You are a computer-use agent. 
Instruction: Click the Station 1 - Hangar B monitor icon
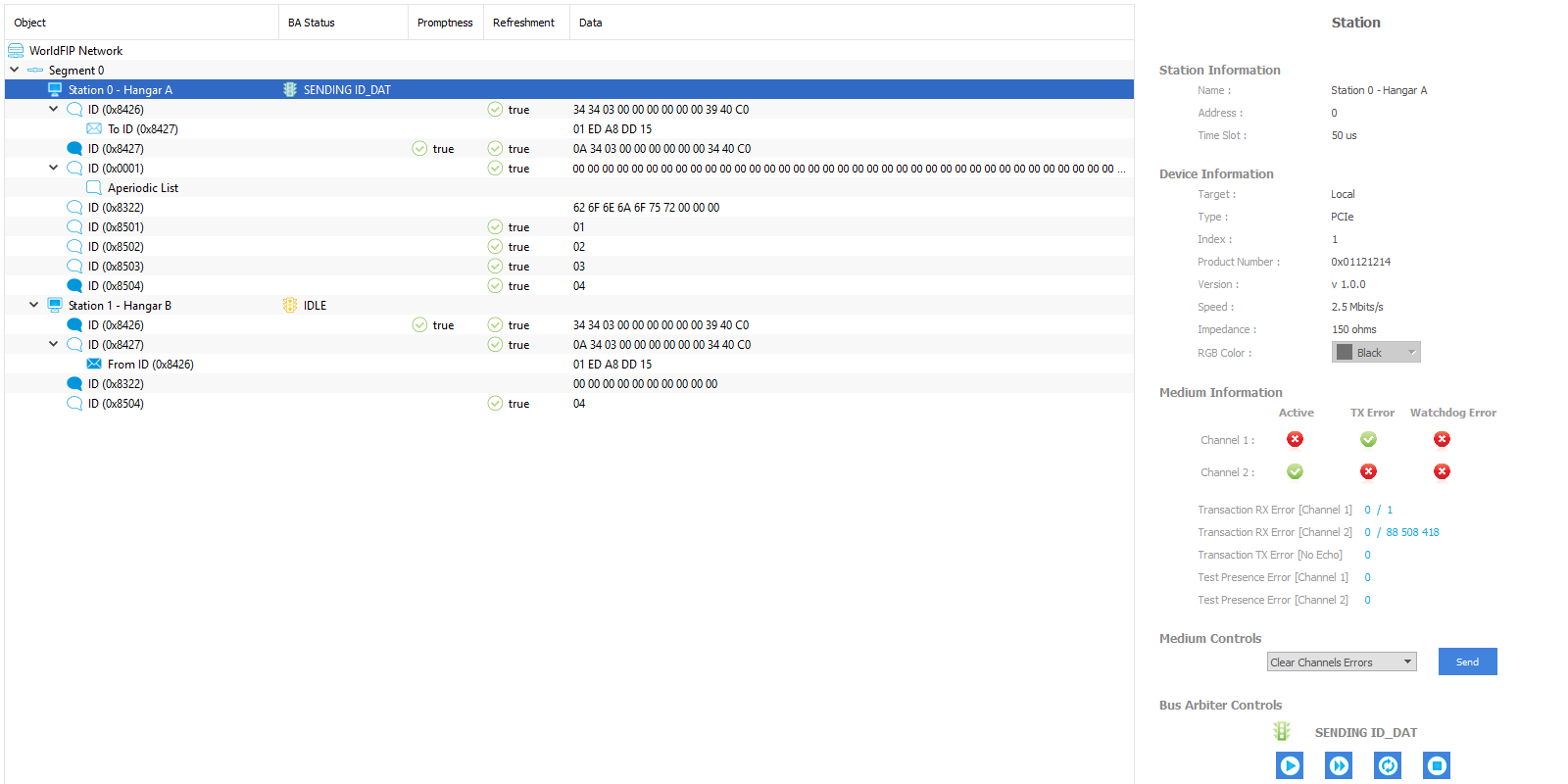[x=55, y=306]
